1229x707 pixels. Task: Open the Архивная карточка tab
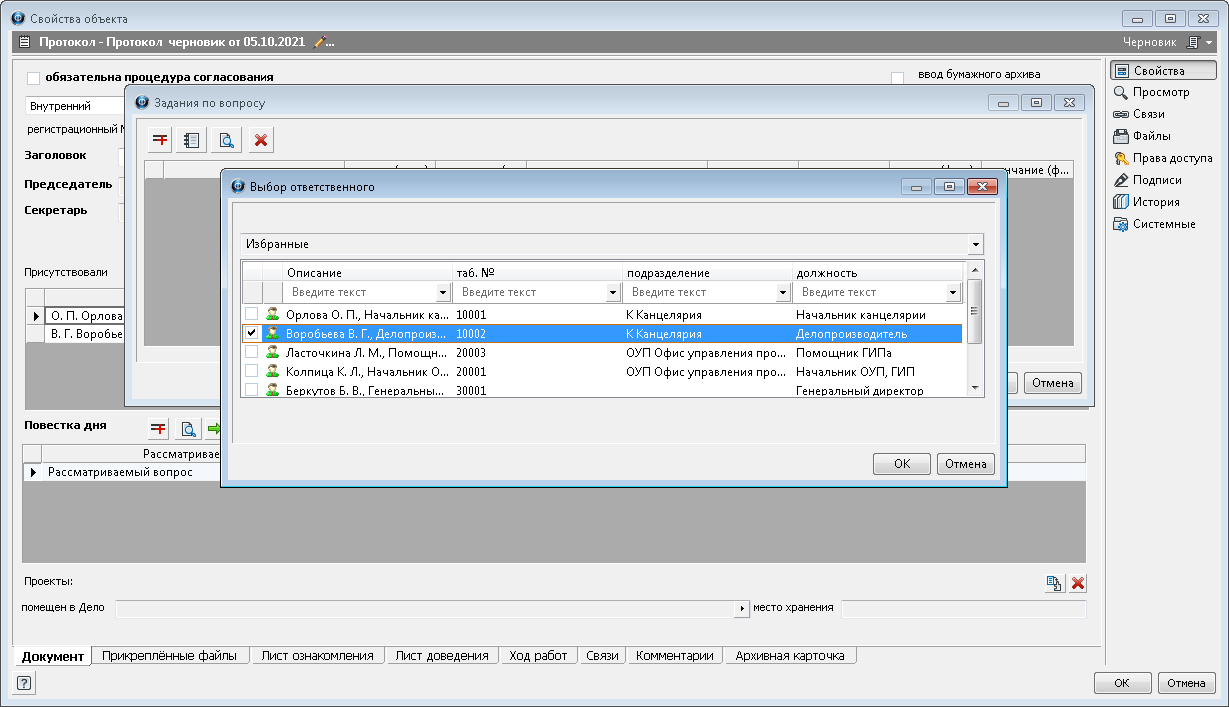(x=789, y=656)
